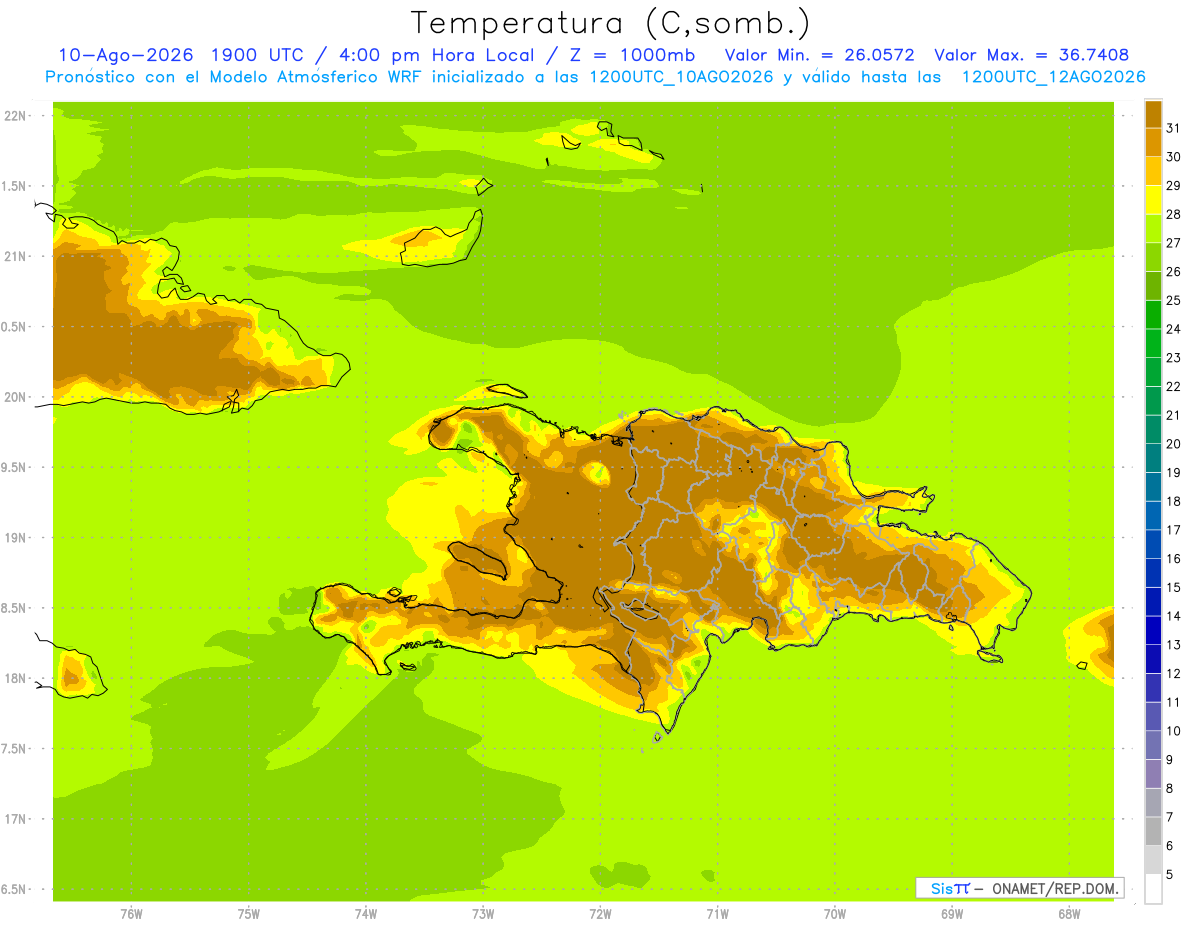
Task: Click the latitude label "22N"
Action: point(16,116)
